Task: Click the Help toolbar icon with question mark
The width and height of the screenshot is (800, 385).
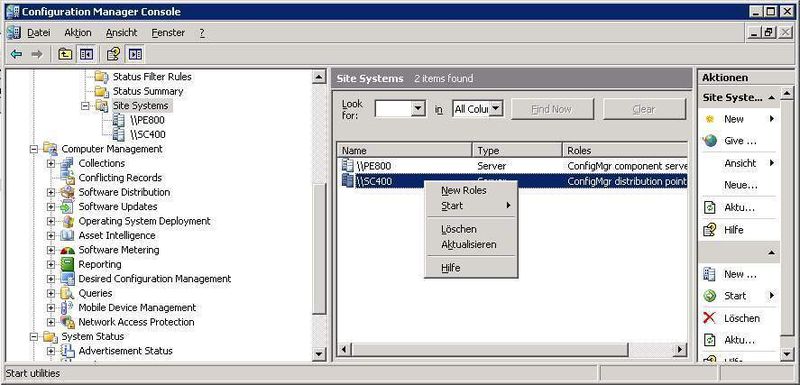Action: pyautogui.click(x=114, y=54)
